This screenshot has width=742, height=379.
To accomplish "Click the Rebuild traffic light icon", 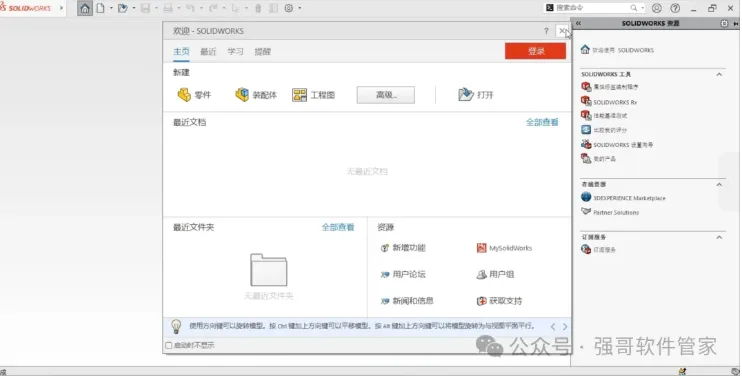I will (258, 8).
